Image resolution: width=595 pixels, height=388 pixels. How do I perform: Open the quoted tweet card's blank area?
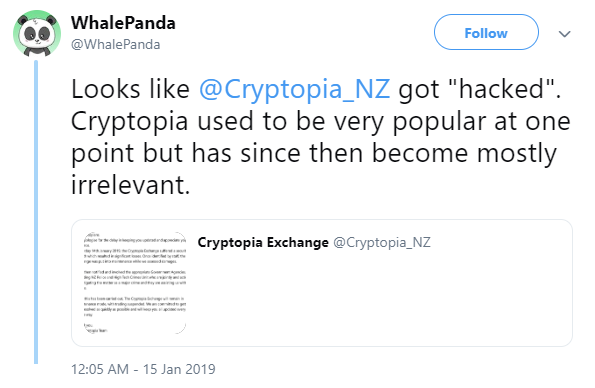[x=379, y=300]
